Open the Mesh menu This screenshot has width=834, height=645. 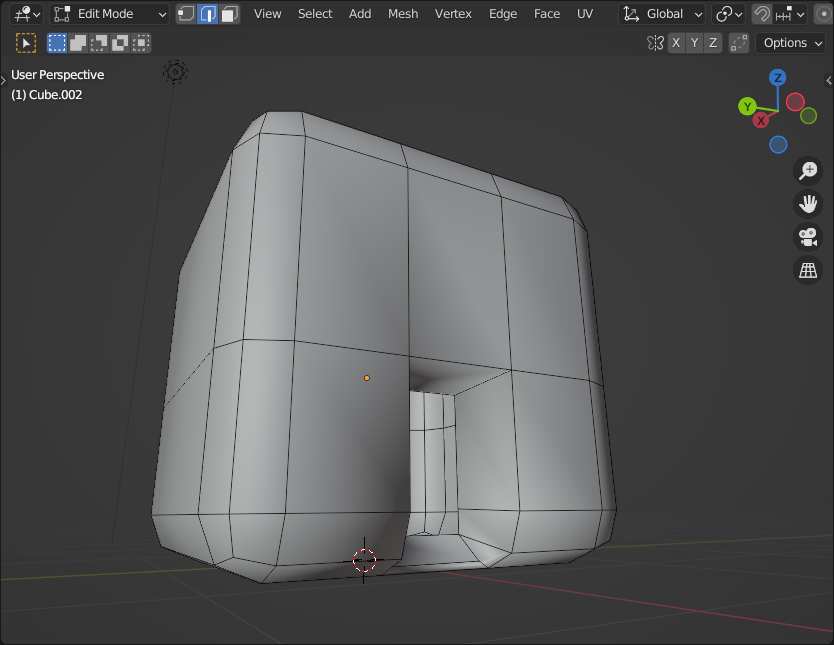click(x=403, y=14)
